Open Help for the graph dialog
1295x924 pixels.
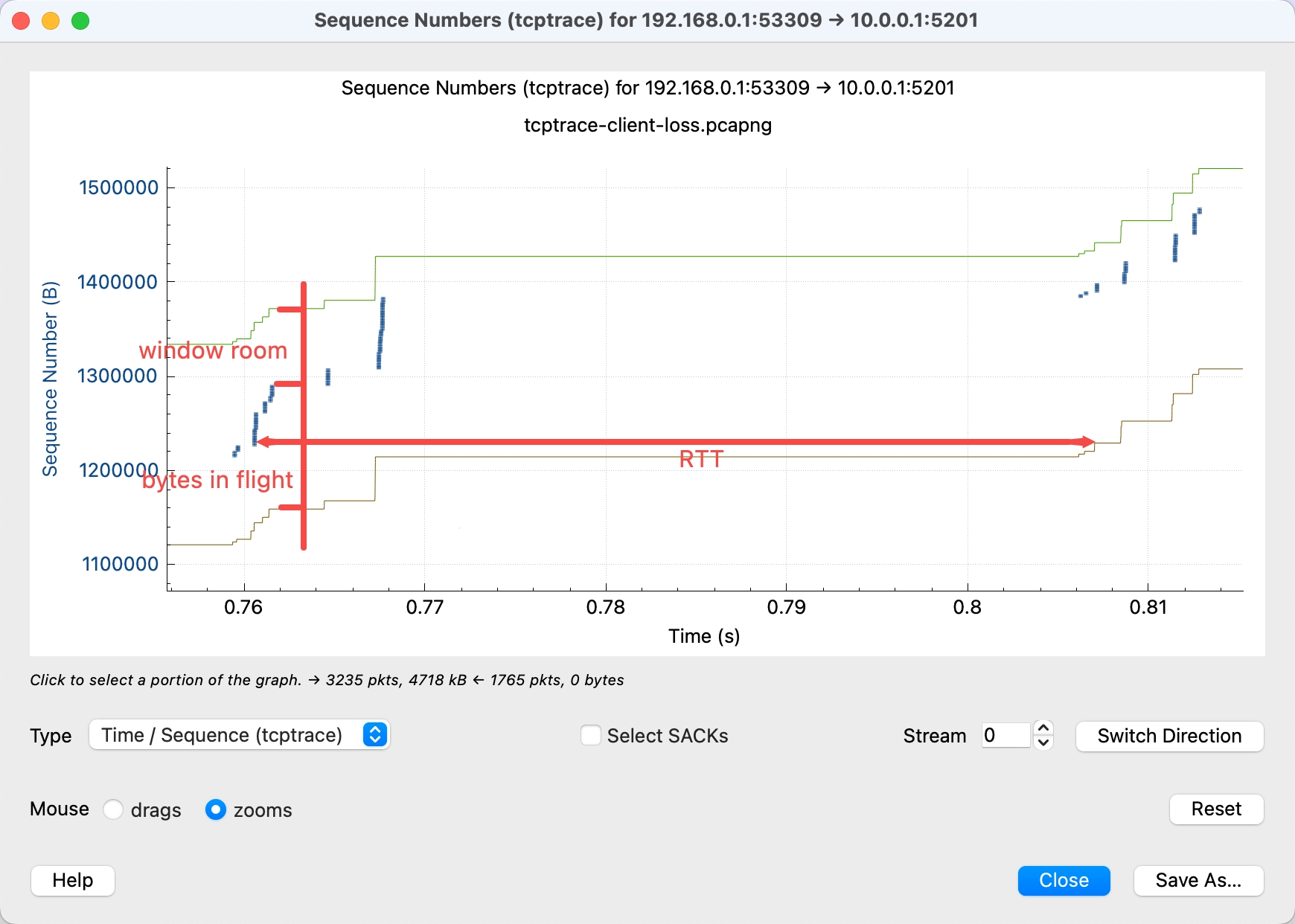(x=73, y=880)
